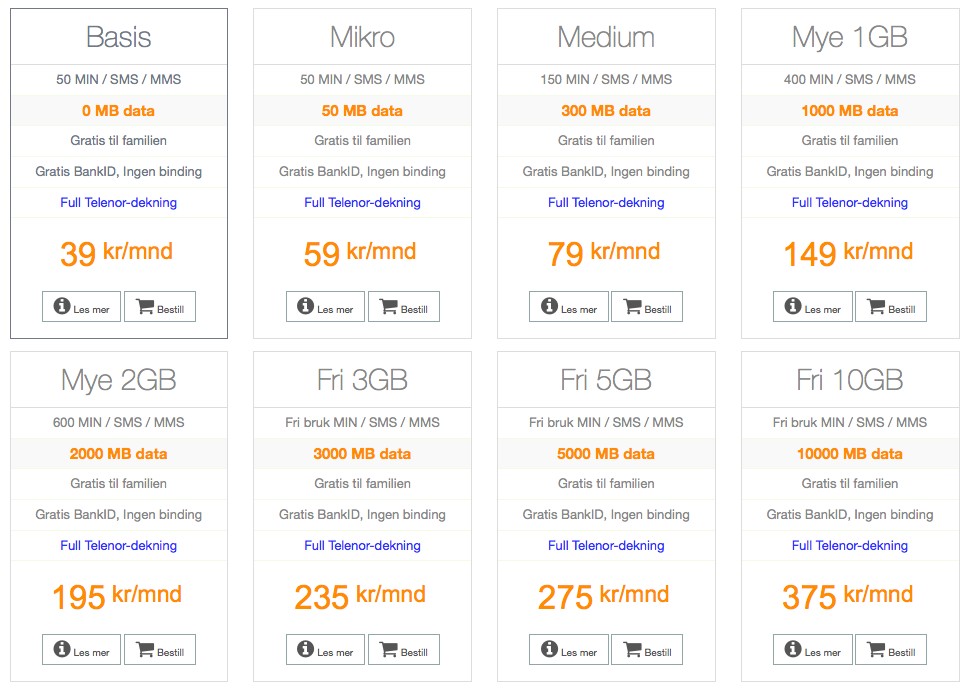Open Full Telenor-dekning link under Mye 2GB
The width and height of the screenshot is (968, 692).
click(x=119, y=546)
